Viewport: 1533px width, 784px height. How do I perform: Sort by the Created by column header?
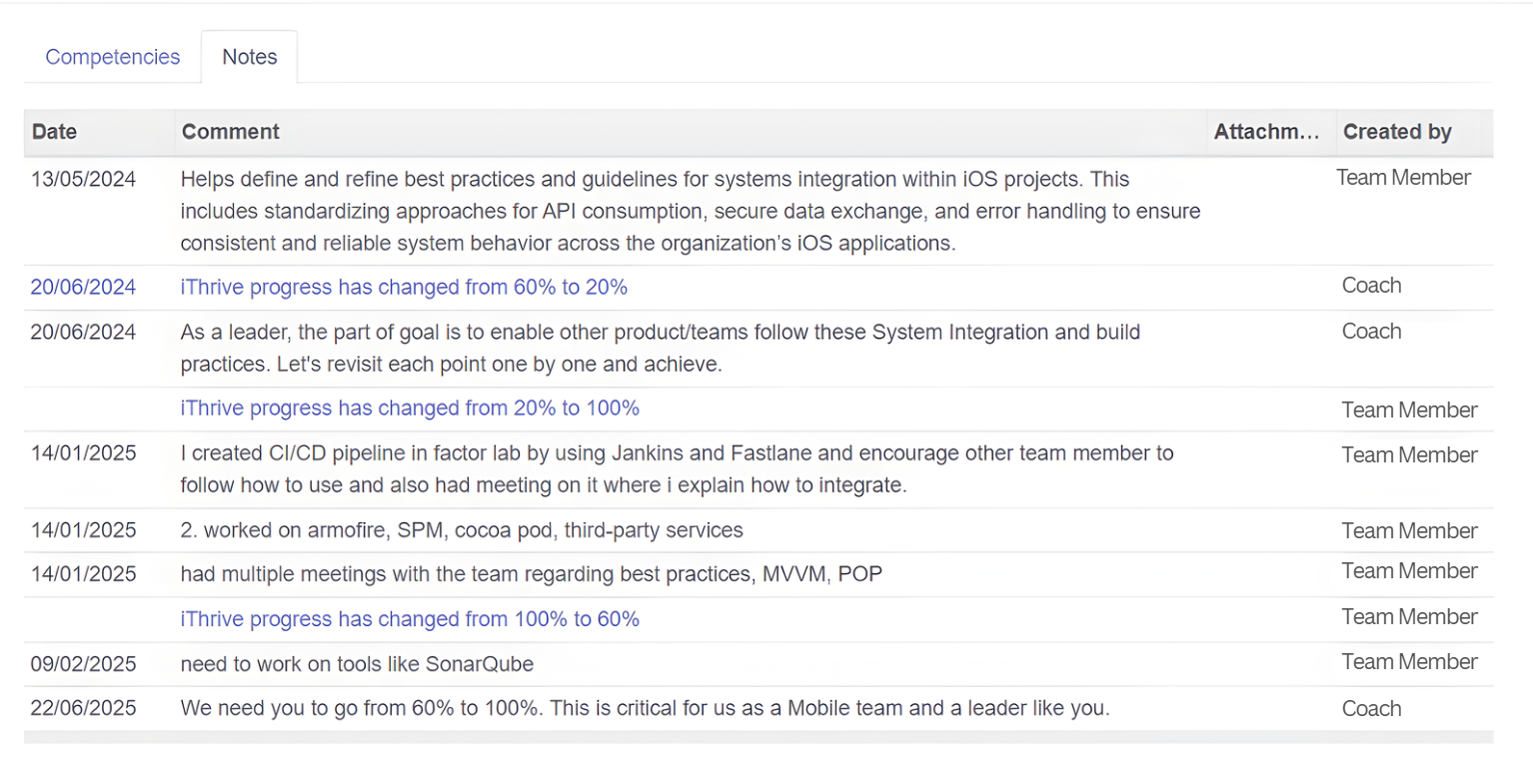point(1396,132)
